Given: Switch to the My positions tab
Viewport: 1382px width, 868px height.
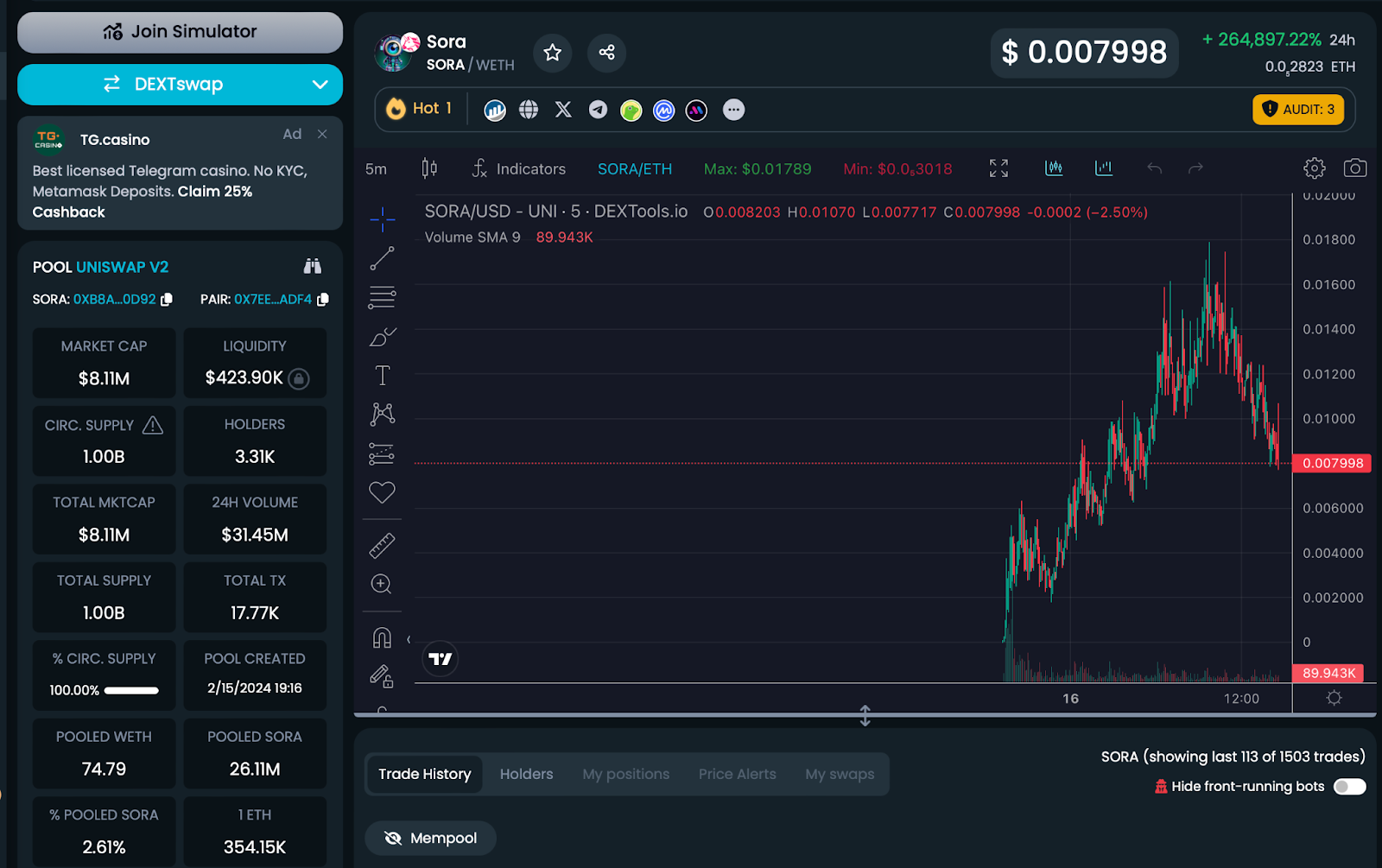Looking at the screenshot, I should (625, 774).
